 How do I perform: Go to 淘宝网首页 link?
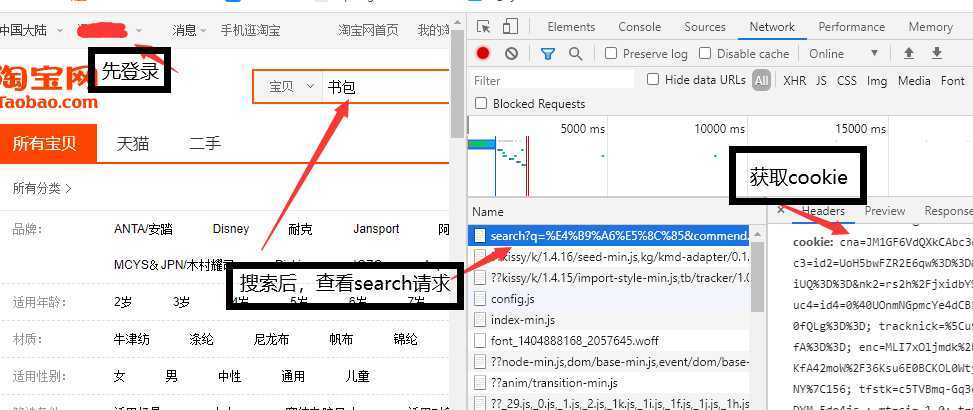[x=368, y=30]
